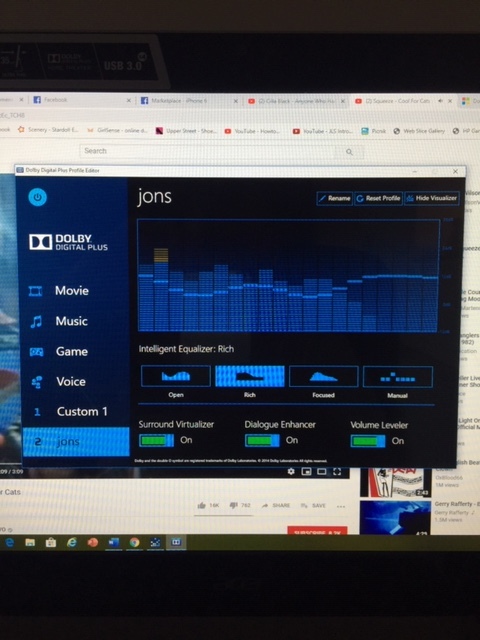This screenshot has height=640, width=480.
Task: Open Microsoft Store from the taskbar
Action: 51,542
